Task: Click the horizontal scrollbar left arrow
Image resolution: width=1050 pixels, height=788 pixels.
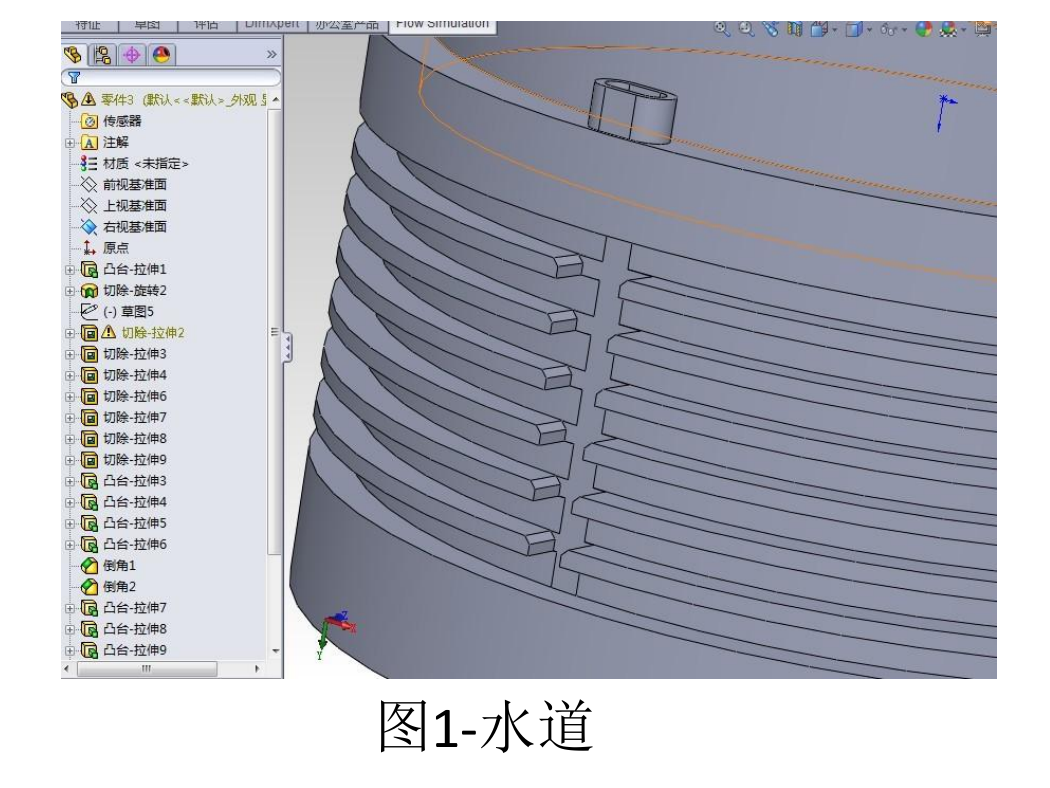Action: click(x=66, y=668)
